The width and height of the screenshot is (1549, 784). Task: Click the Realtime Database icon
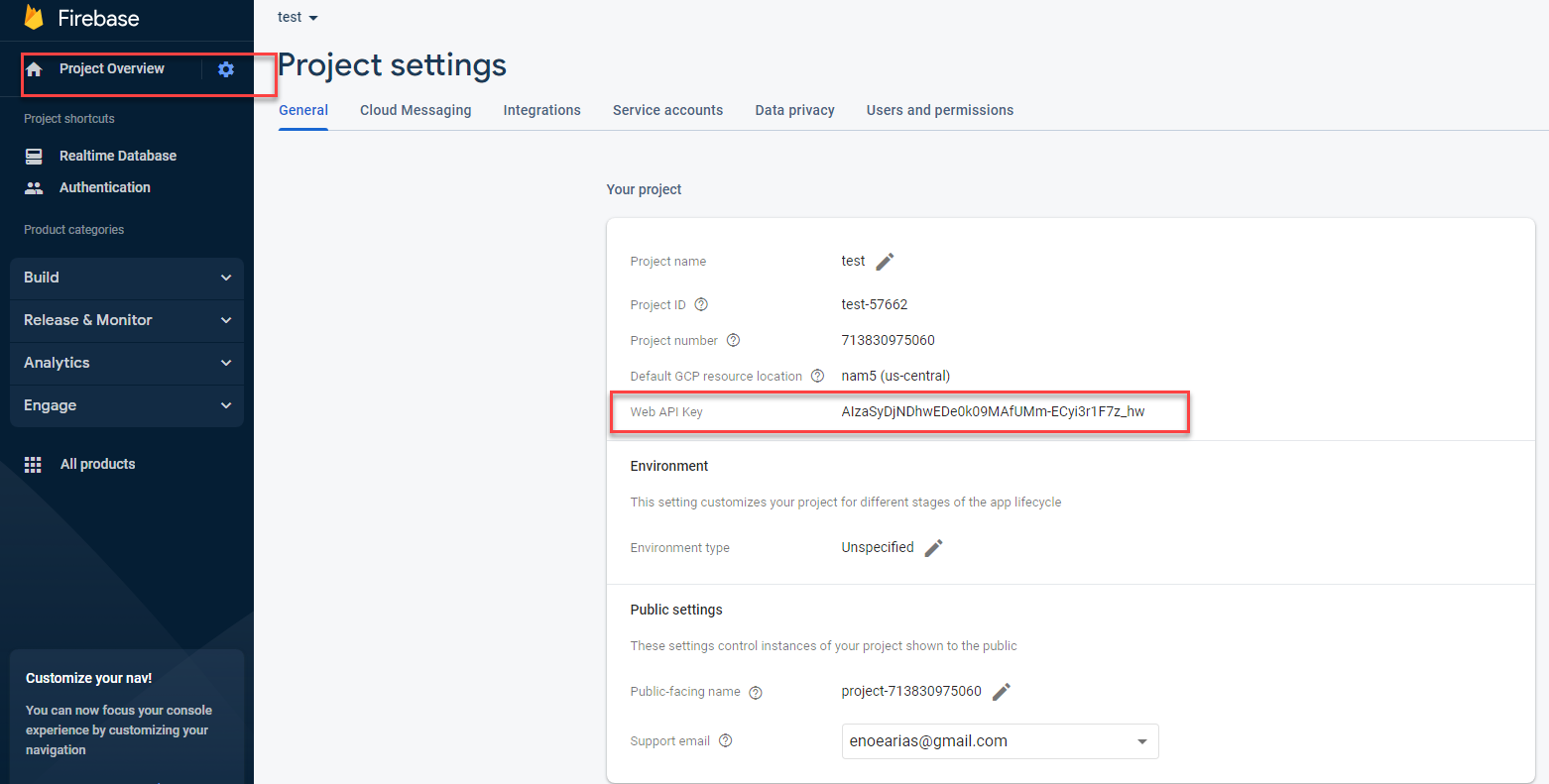click(x=34, y=156)
